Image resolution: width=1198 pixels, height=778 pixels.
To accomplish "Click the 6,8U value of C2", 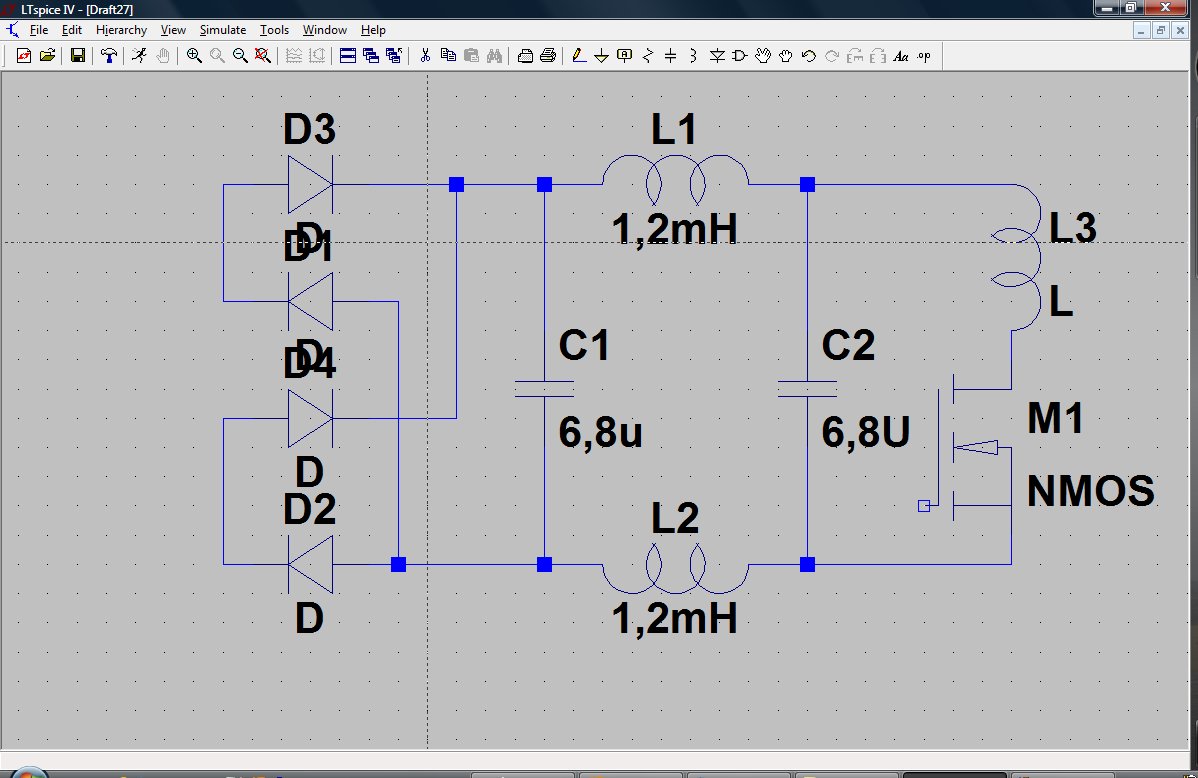I will coord(866,433).
